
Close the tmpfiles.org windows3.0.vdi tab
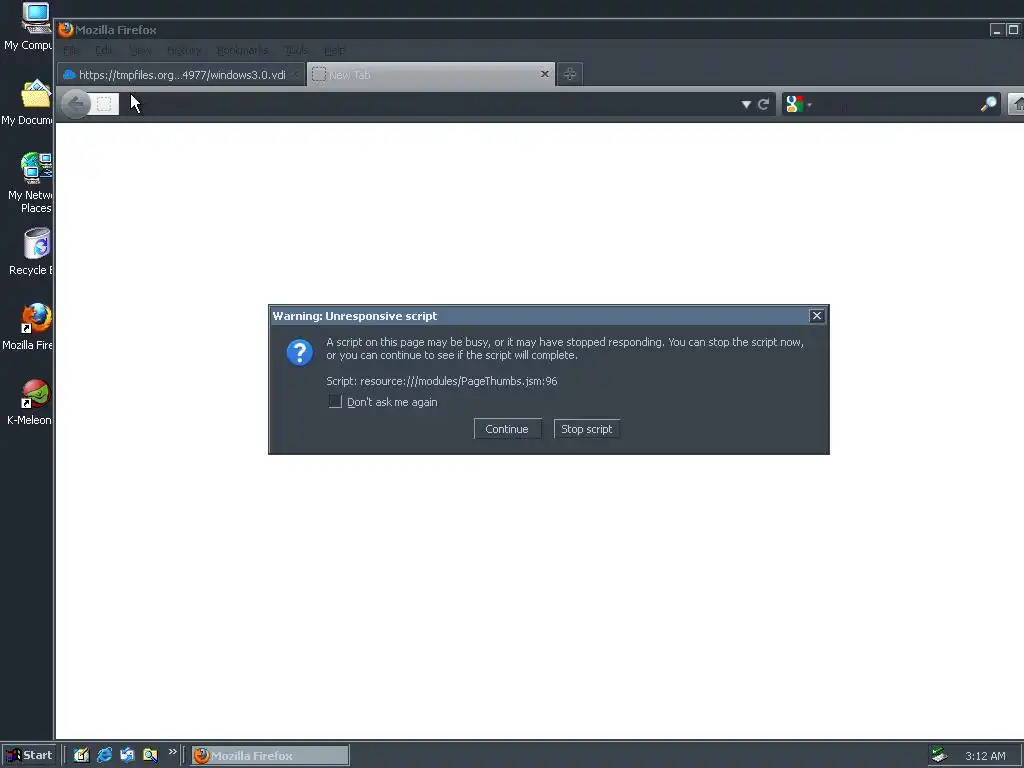296,74
